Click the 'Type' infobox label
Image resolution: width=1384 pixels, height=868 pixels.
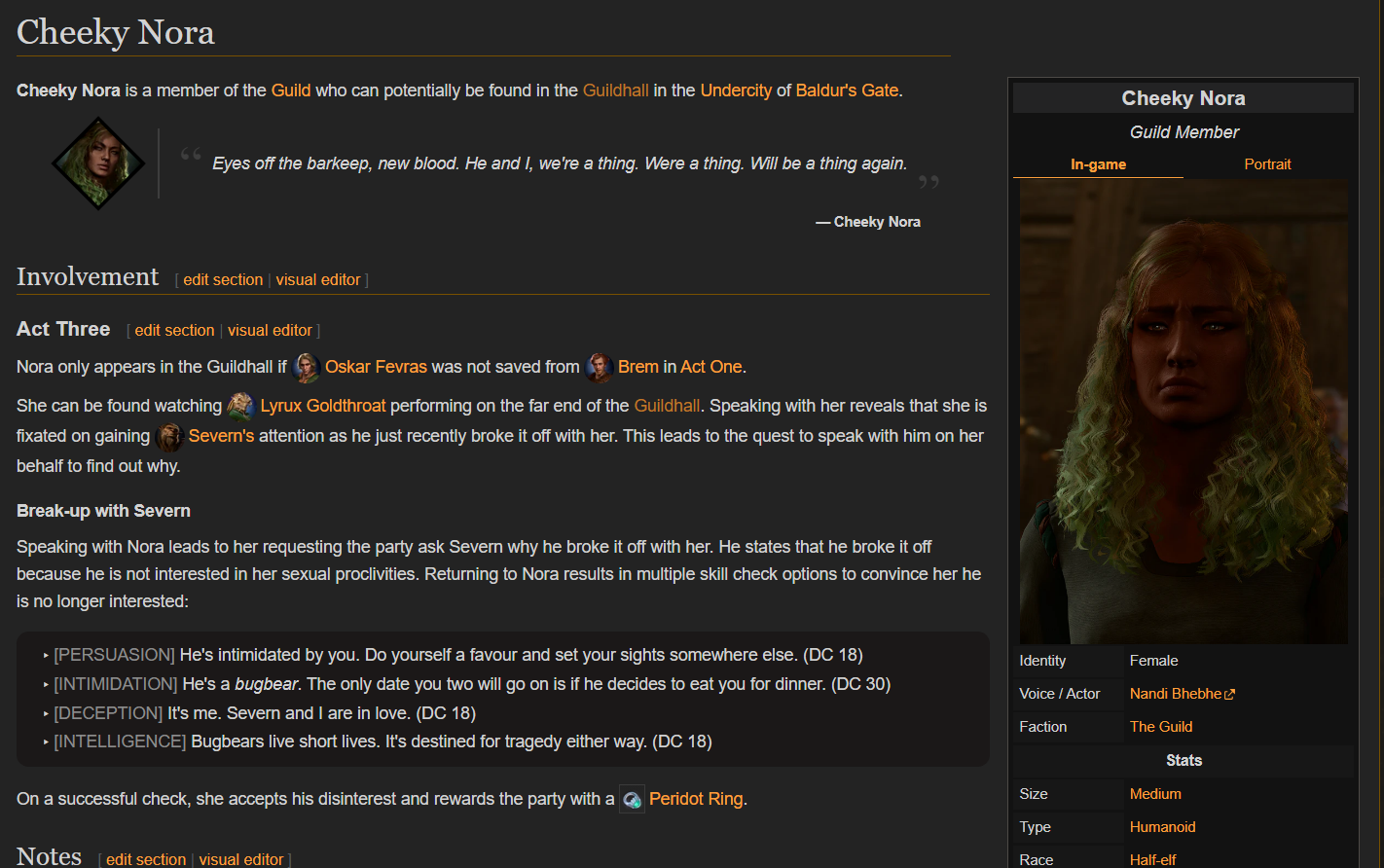click(x=1036, y=827)
